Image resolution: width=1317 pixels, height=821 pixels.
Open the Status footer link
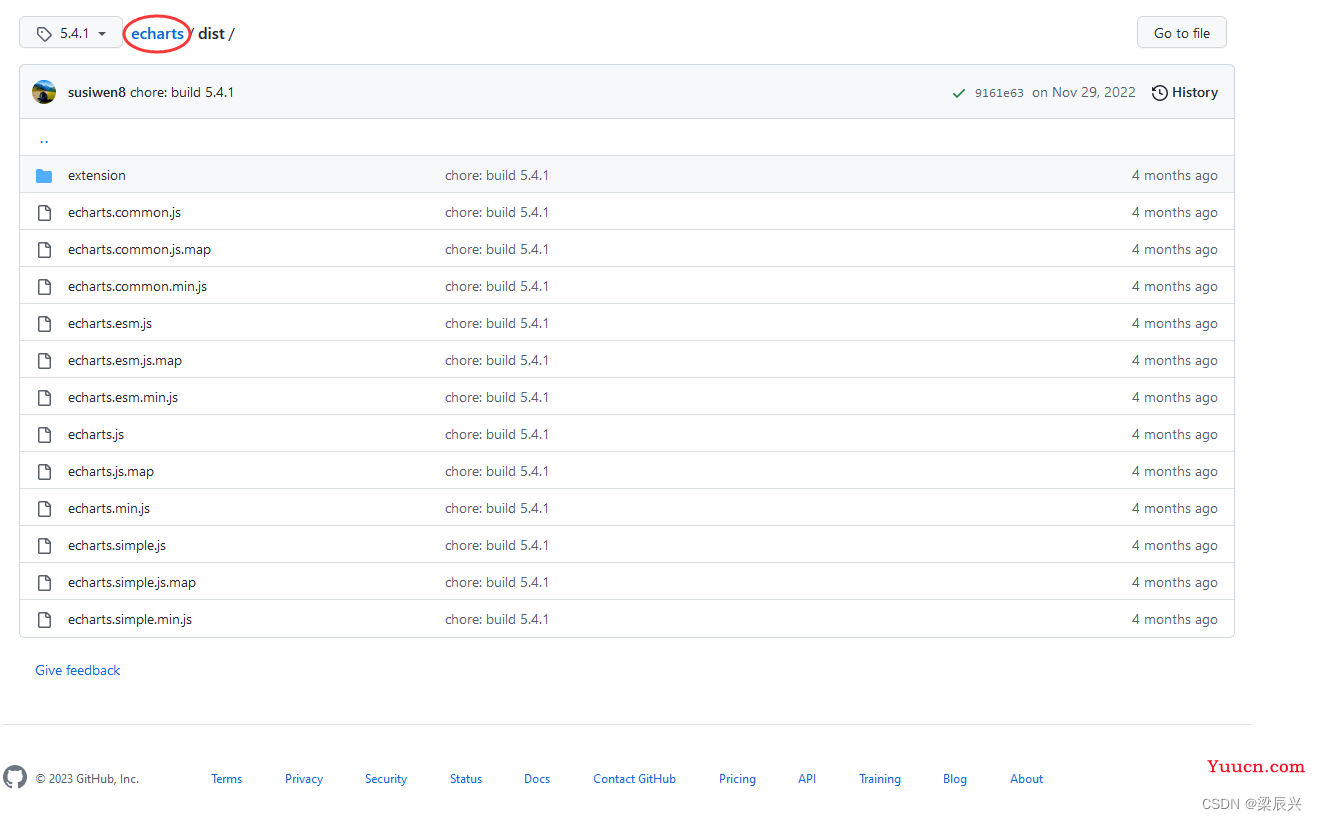click(x=466, y=779)
